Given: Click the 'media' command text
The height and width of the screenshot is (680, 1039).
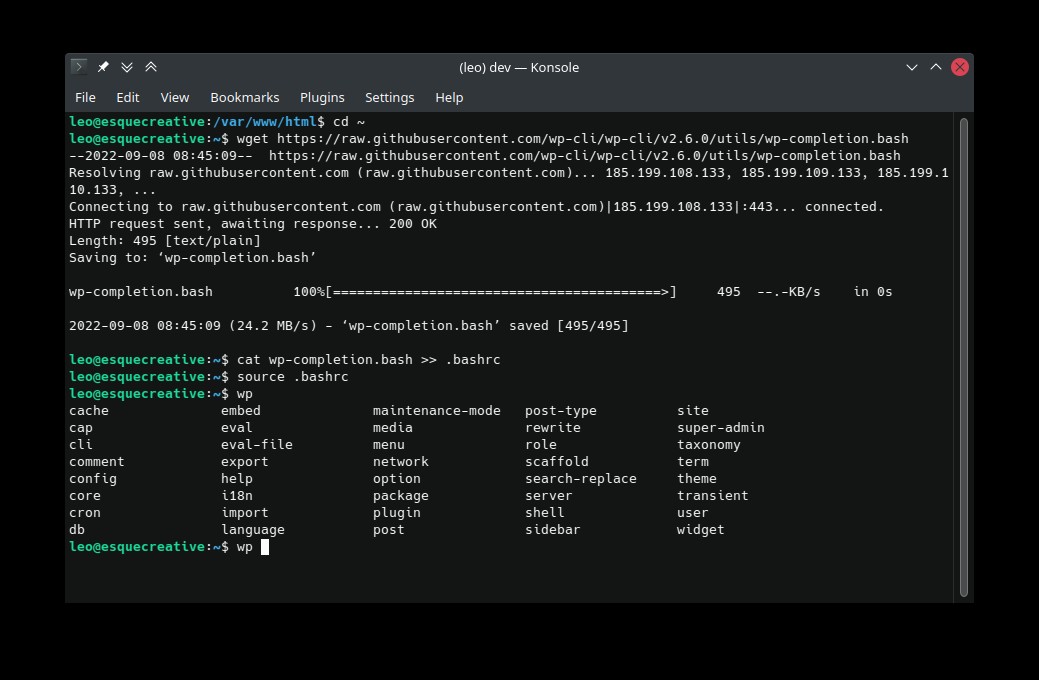Looking at the screenshot, I should pos(392,428).
